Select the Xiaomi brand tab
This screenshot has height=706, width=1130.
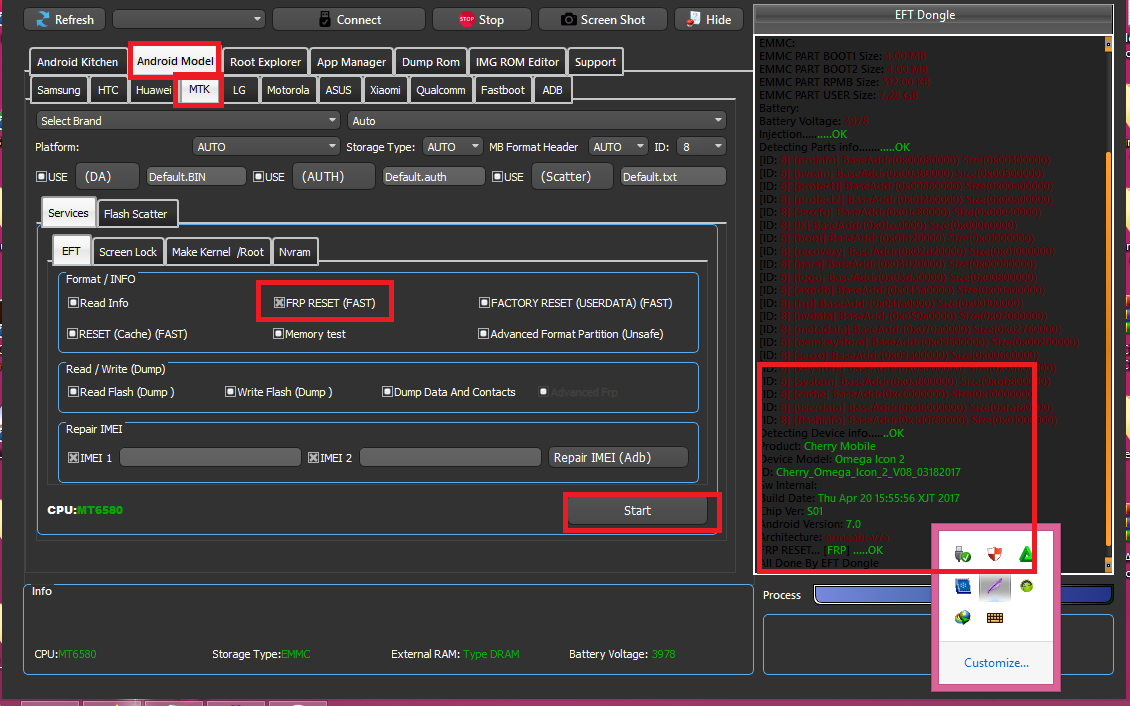coord(385,90)
